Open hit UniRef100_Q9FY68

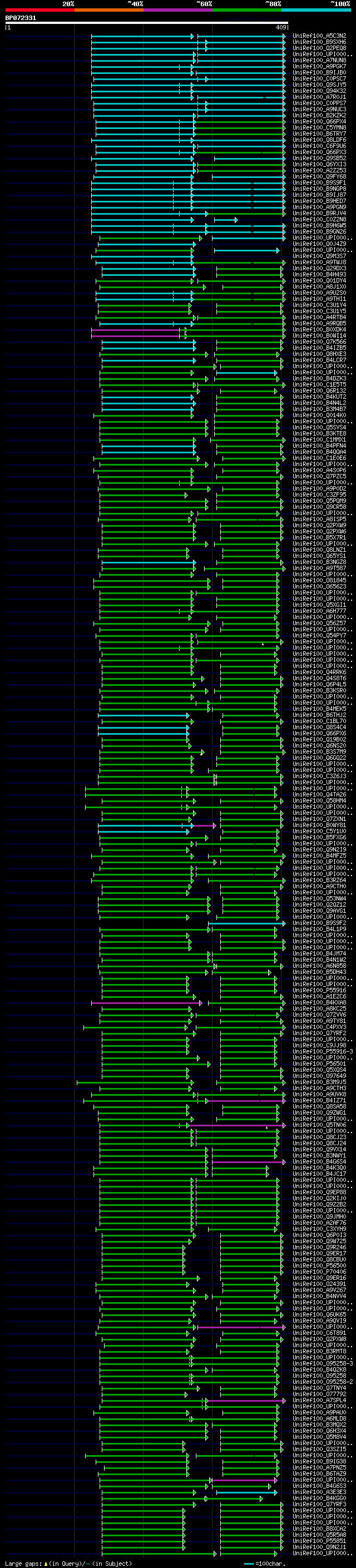coord(319,176)
